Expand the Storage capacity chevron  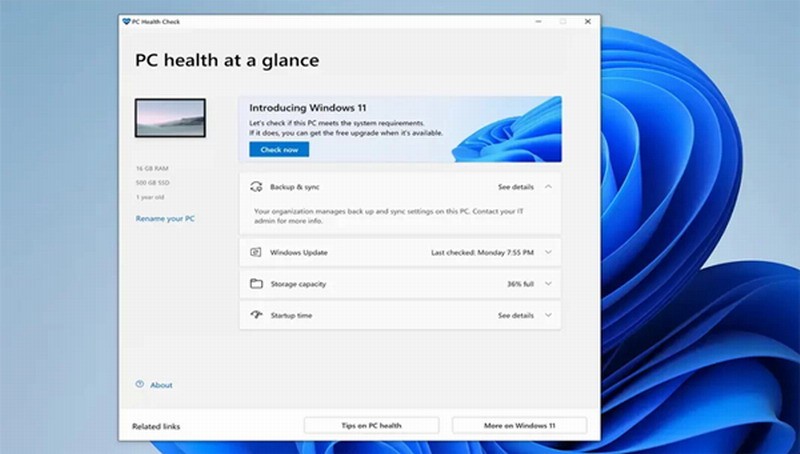click(548, 284)
